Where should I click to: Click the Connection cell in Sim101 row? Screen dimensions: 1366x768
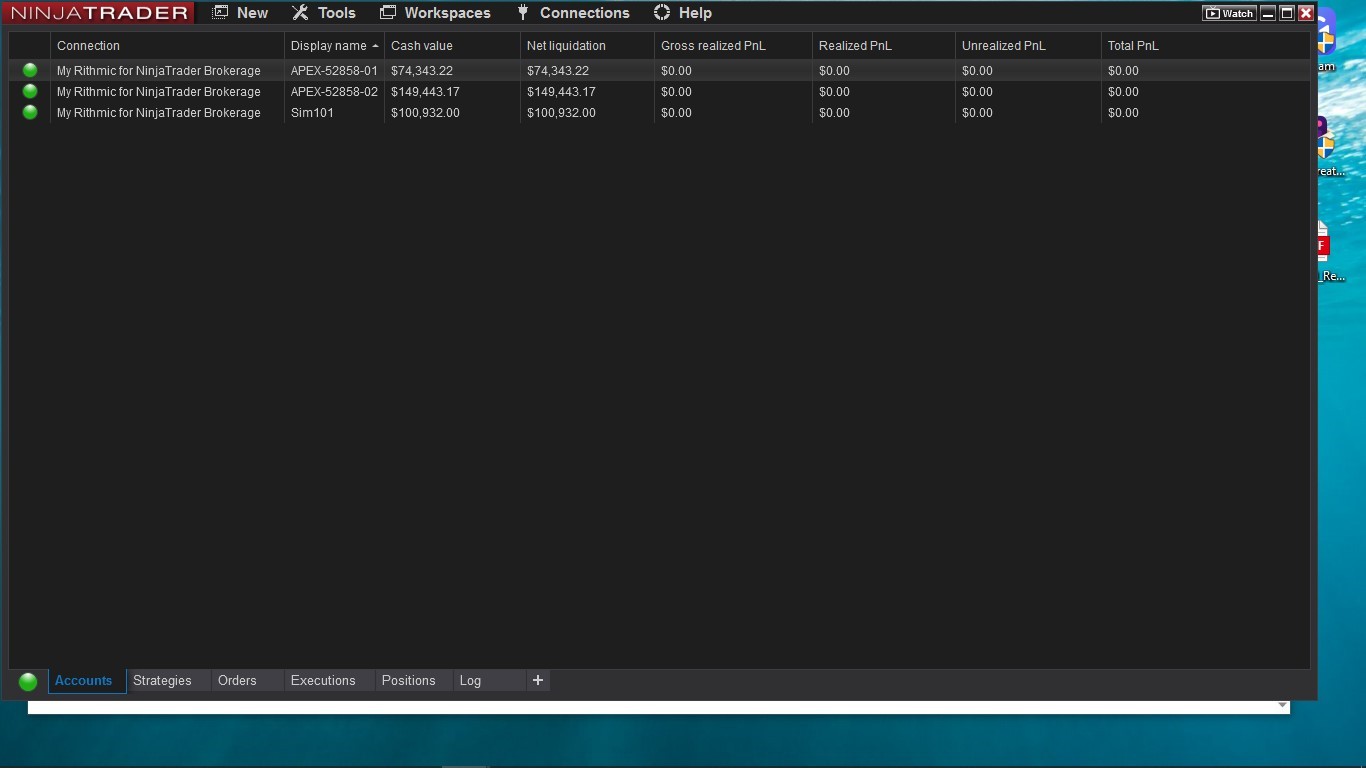[167, 113]
